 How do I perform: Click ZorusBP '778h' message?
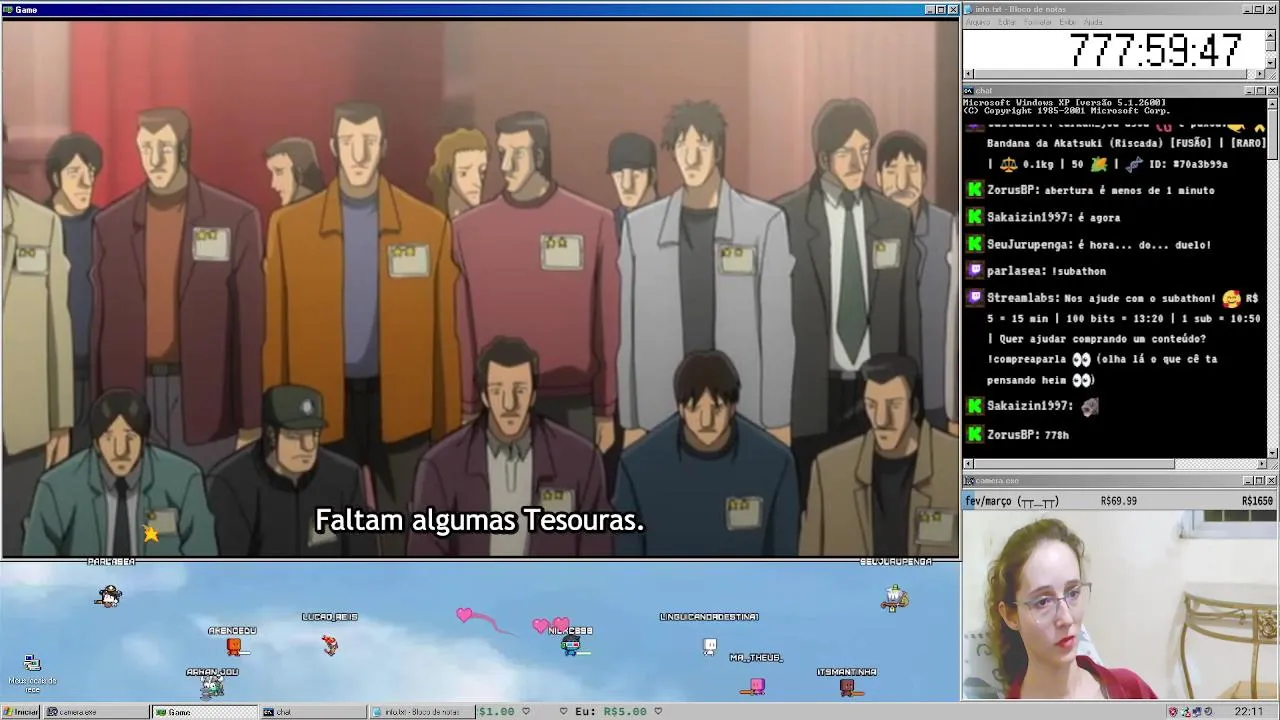[x=1056, y=435]
